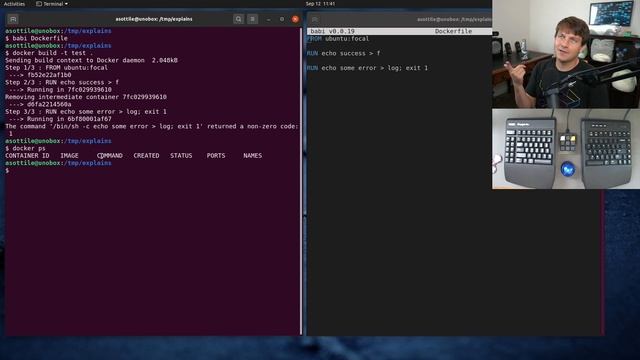Click the new tab icon in left terminal
Screen dimensions: 640x360
(x=13, y=19)
